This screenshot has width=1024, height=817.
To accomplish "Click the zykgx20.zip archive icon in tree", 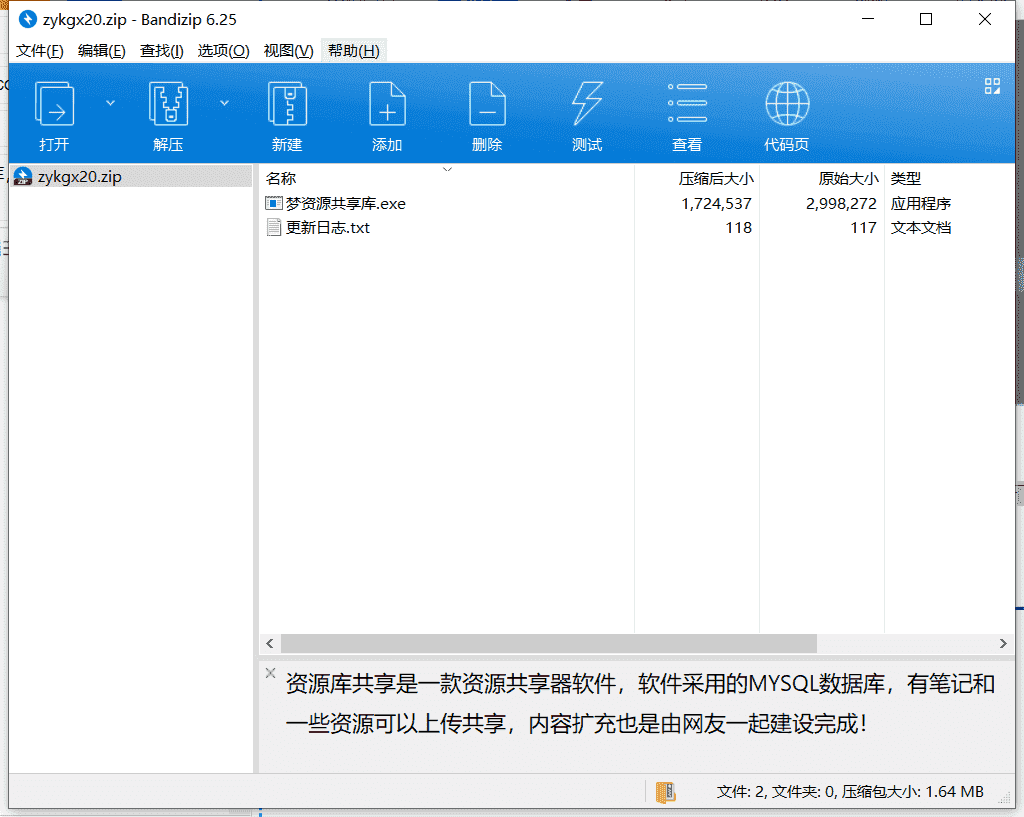I will (x=23, y=176).
